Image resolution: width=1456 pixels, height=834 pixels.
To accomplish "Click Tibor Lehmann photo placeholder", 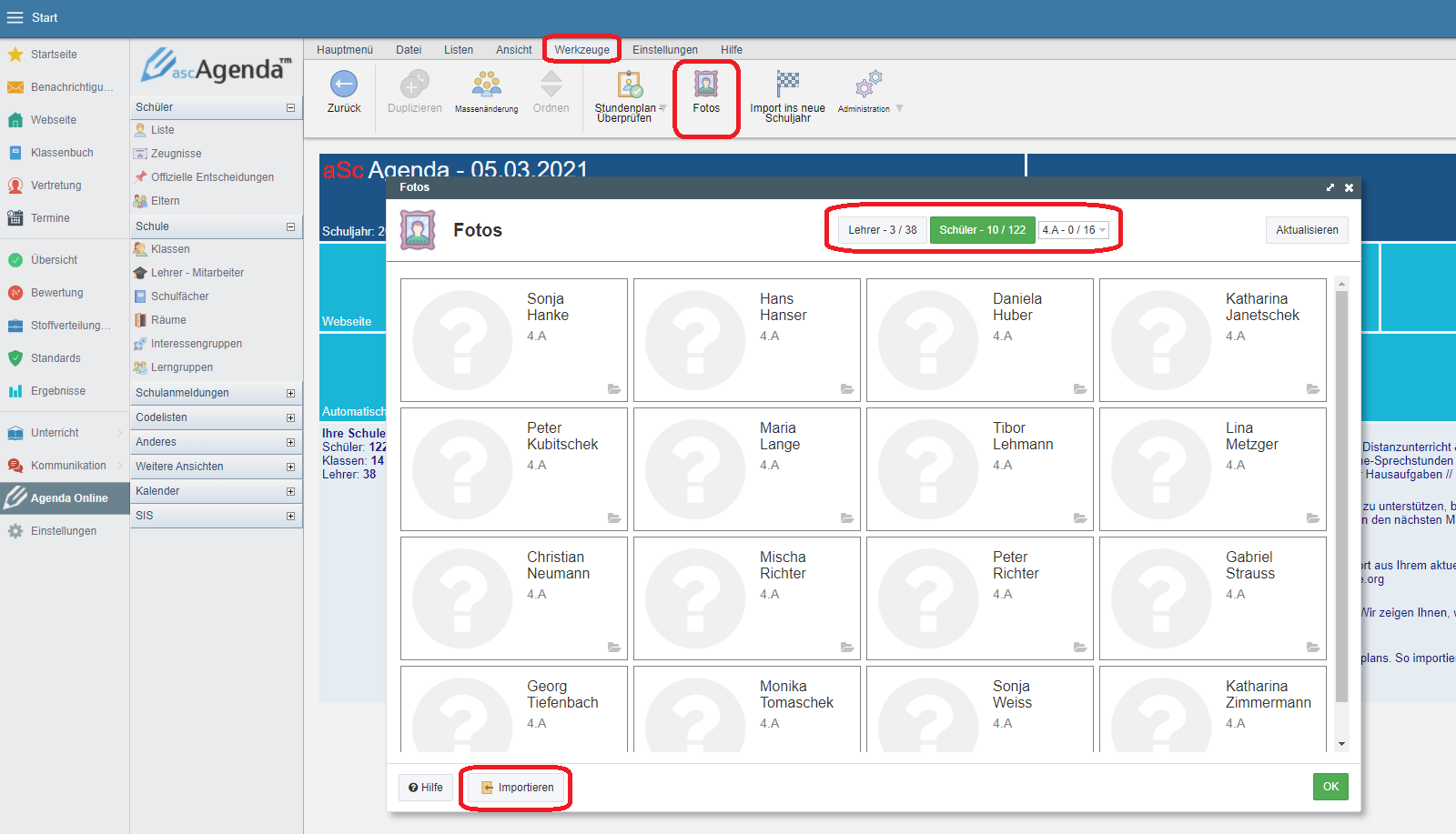I will [x=928, y=469].
